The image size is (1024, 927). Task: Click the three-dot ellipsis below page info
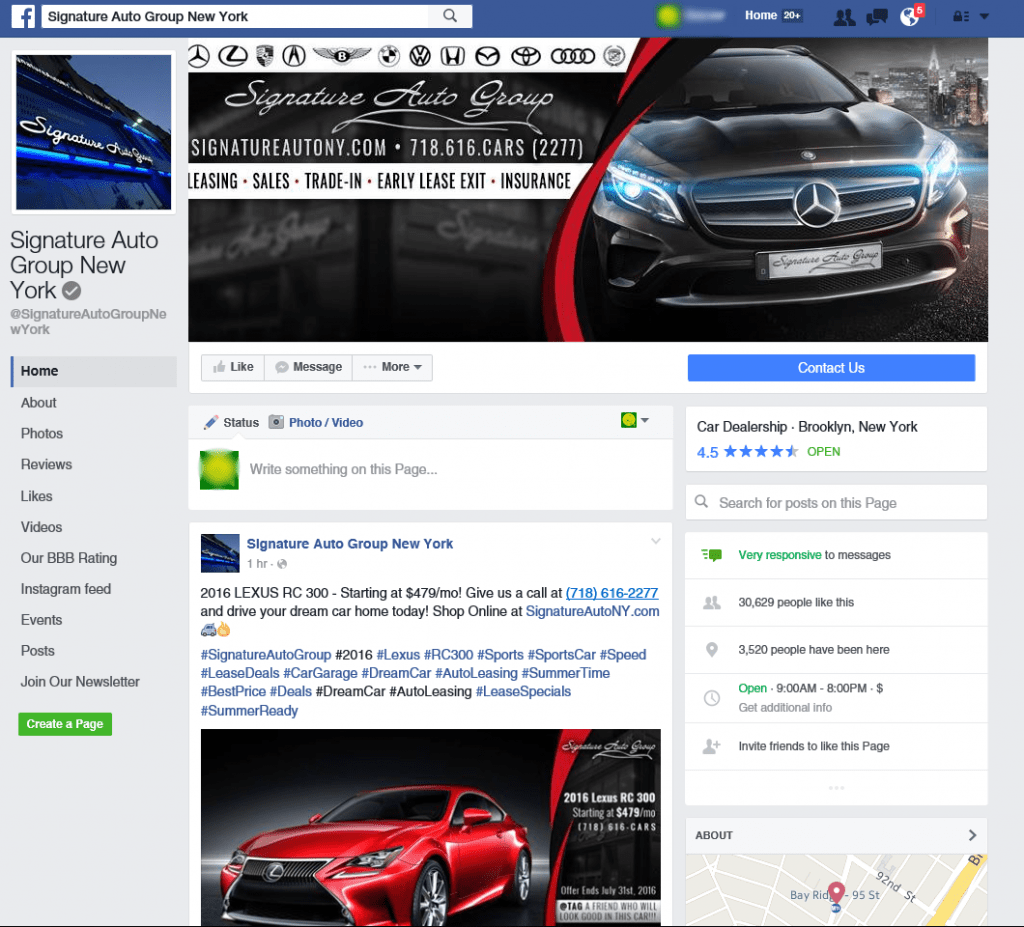[836, 788]
